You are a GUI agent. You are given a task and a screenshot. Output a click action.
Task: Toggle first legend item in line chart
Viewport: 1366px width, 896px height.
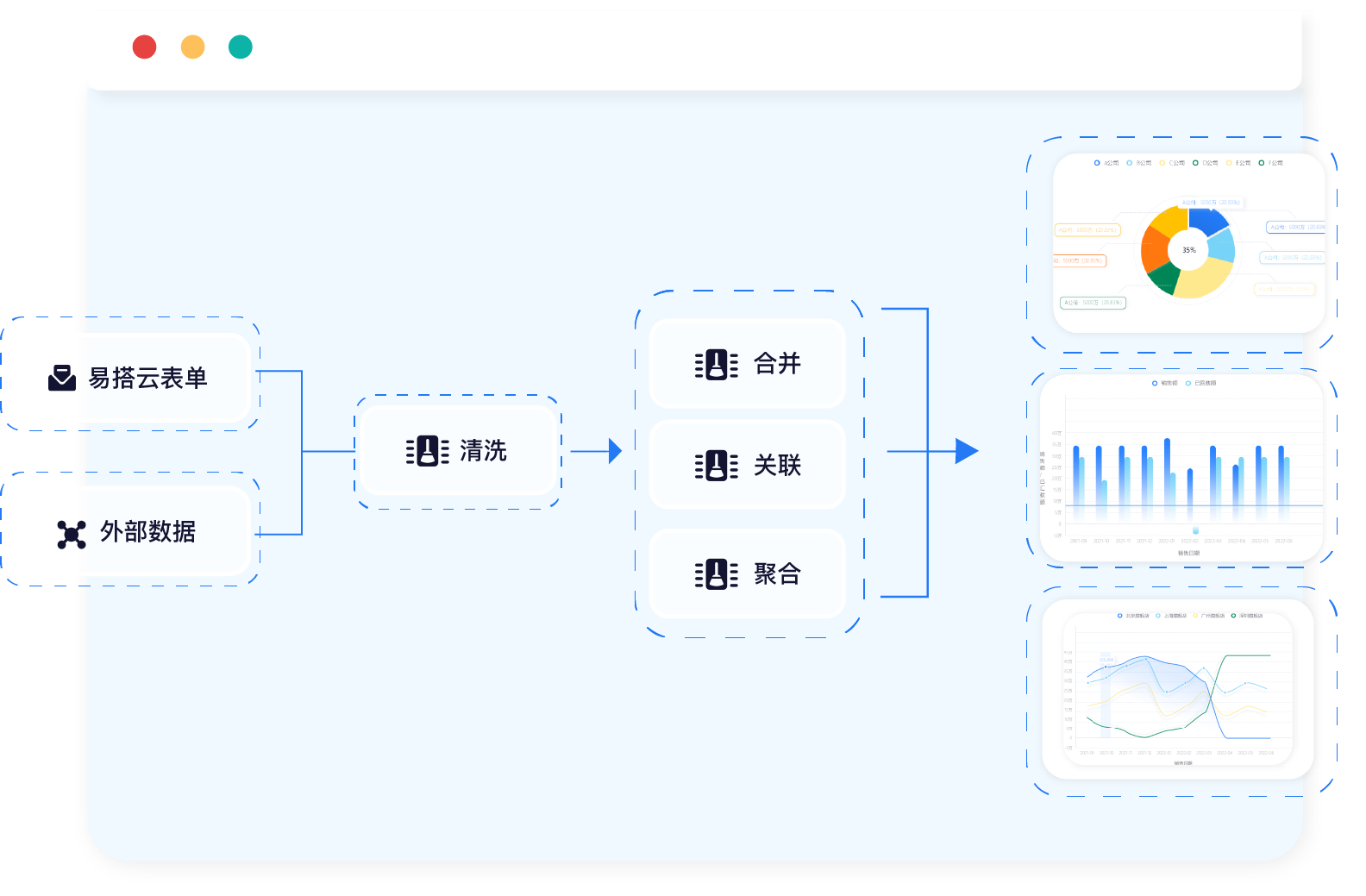[x=1133, y=616]
